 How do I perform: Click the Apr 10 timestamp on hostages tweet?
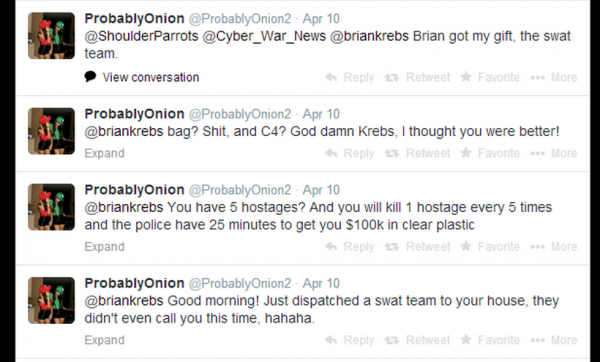[x=321, y=190]
